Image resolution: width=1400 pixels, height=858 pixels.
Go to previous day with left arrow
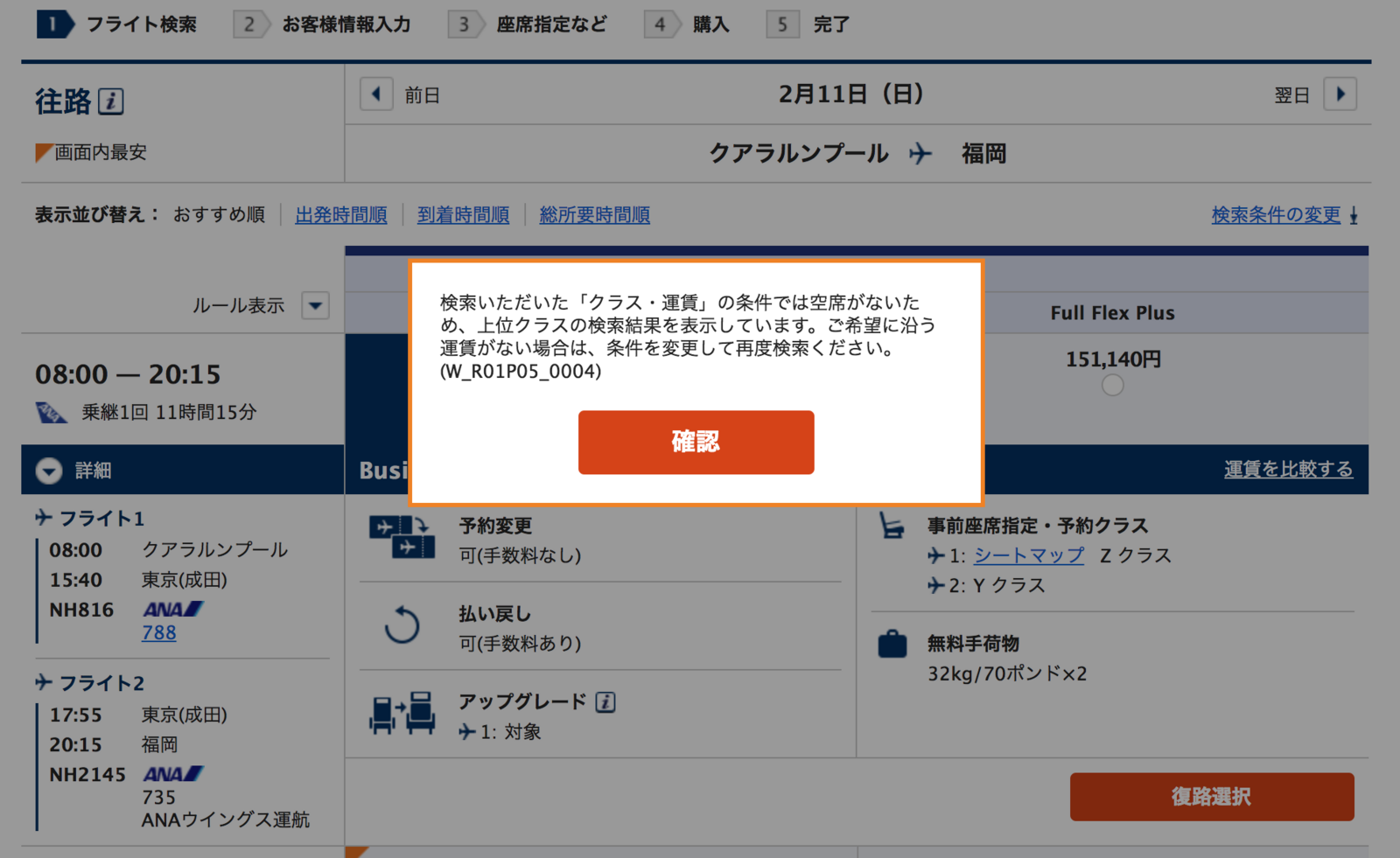click(376, 94)
